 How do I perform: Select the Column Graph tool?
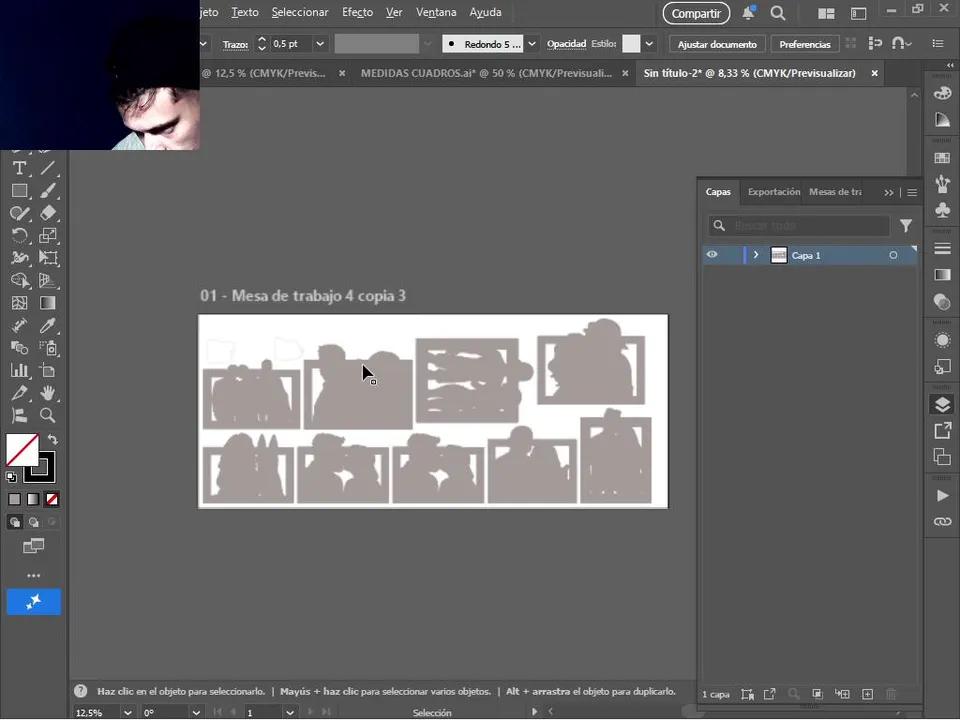[x=19, y=370]
